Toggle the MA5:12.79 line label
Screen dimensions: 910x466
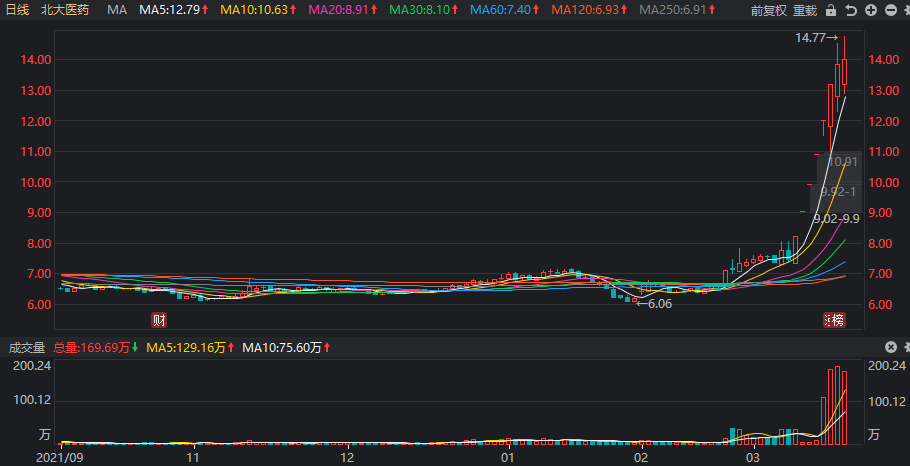174,10
